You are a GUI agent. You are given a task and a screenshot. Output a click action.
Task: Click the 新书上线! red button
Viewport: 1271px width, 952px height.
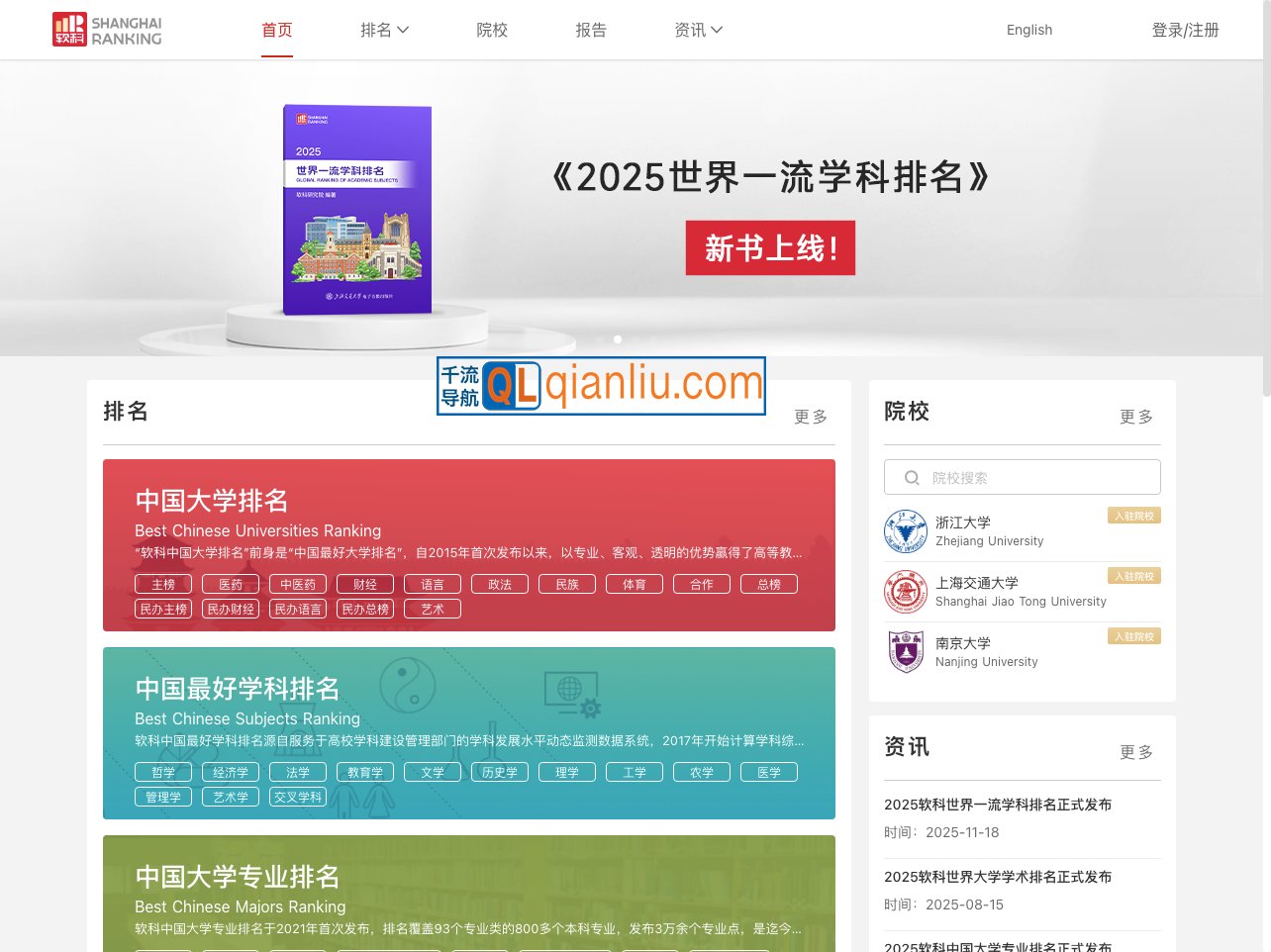pos(770,247)
